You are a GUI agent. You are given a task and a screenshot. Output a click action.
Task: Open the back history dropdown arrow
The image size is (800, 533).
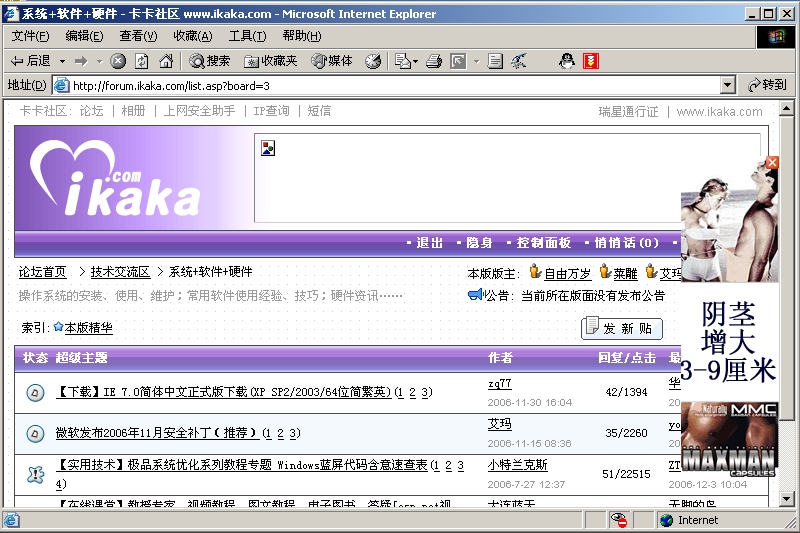click(62, 62)
